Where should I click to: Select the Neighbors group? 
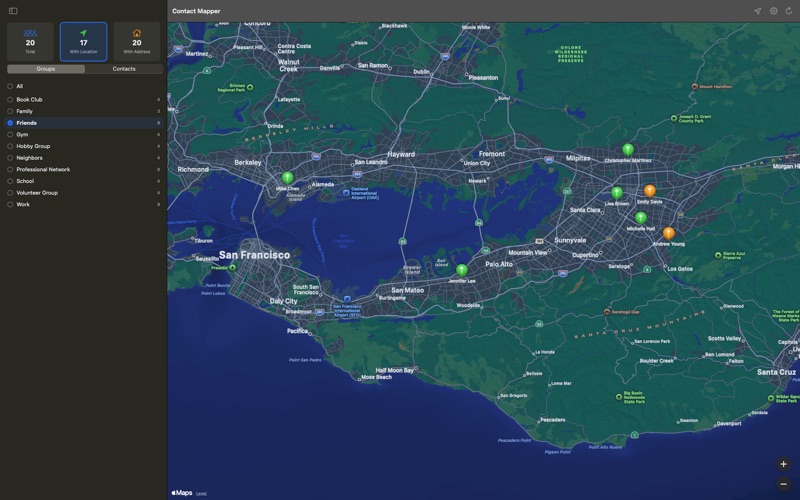[84, 158]
